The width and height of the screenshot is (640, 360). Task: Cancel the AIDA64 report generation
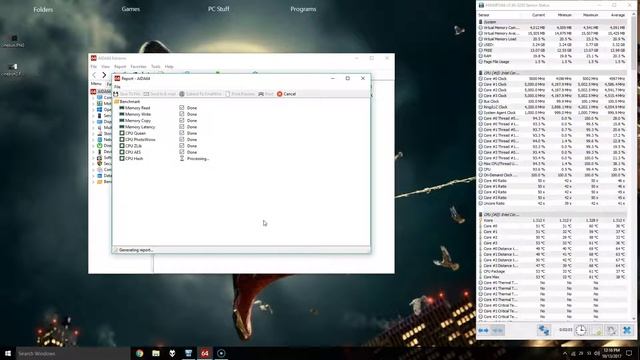click(287, 94)
